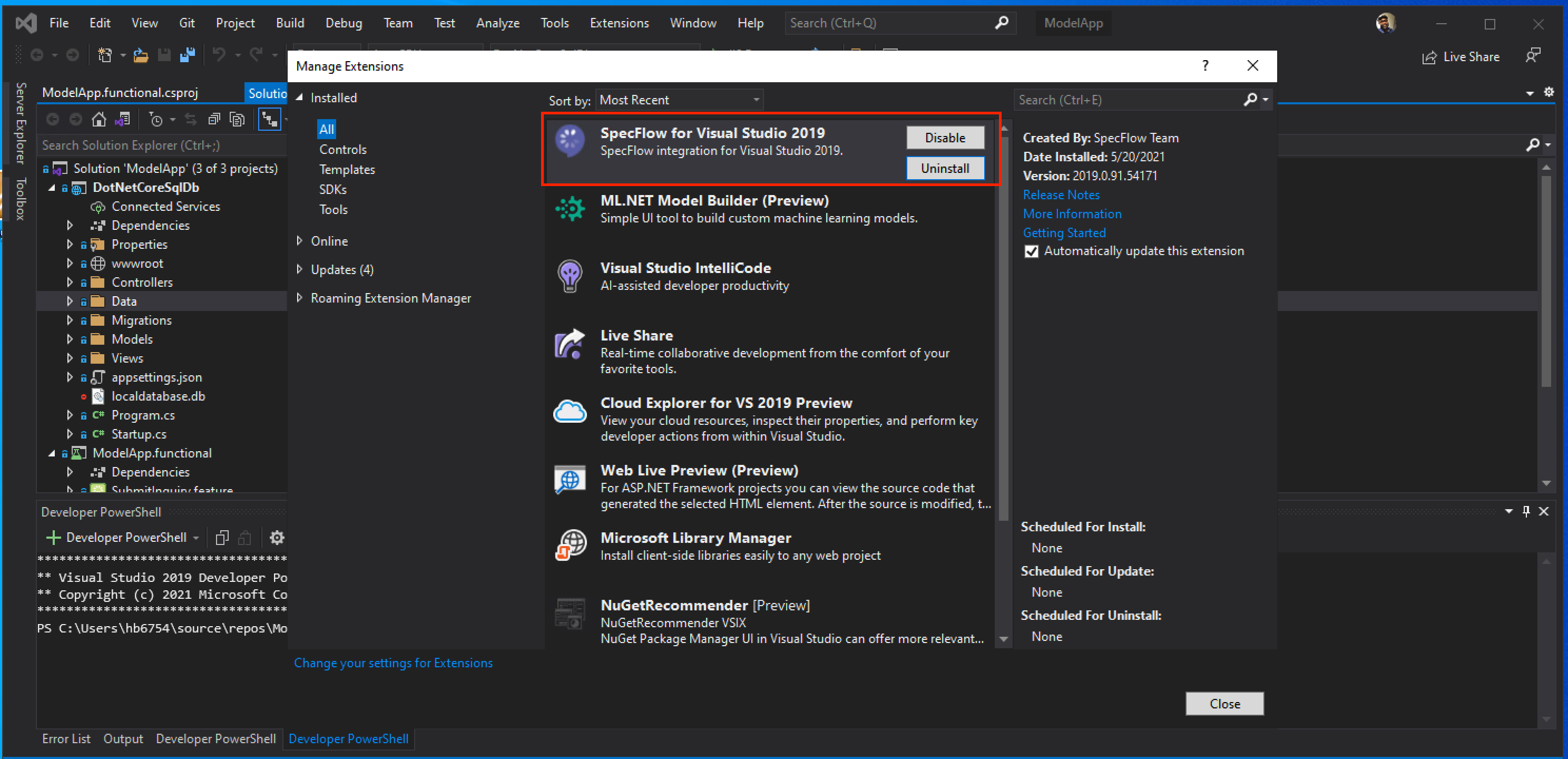
Task: Select the ModelApp.functional.csproj tab
Action: 120,93
